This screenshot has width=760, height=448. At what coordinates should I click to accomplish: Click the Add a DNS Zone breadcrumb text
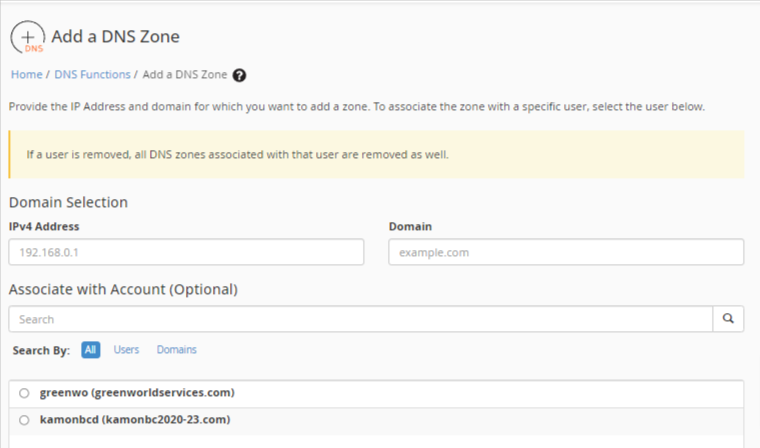(185, 75)
